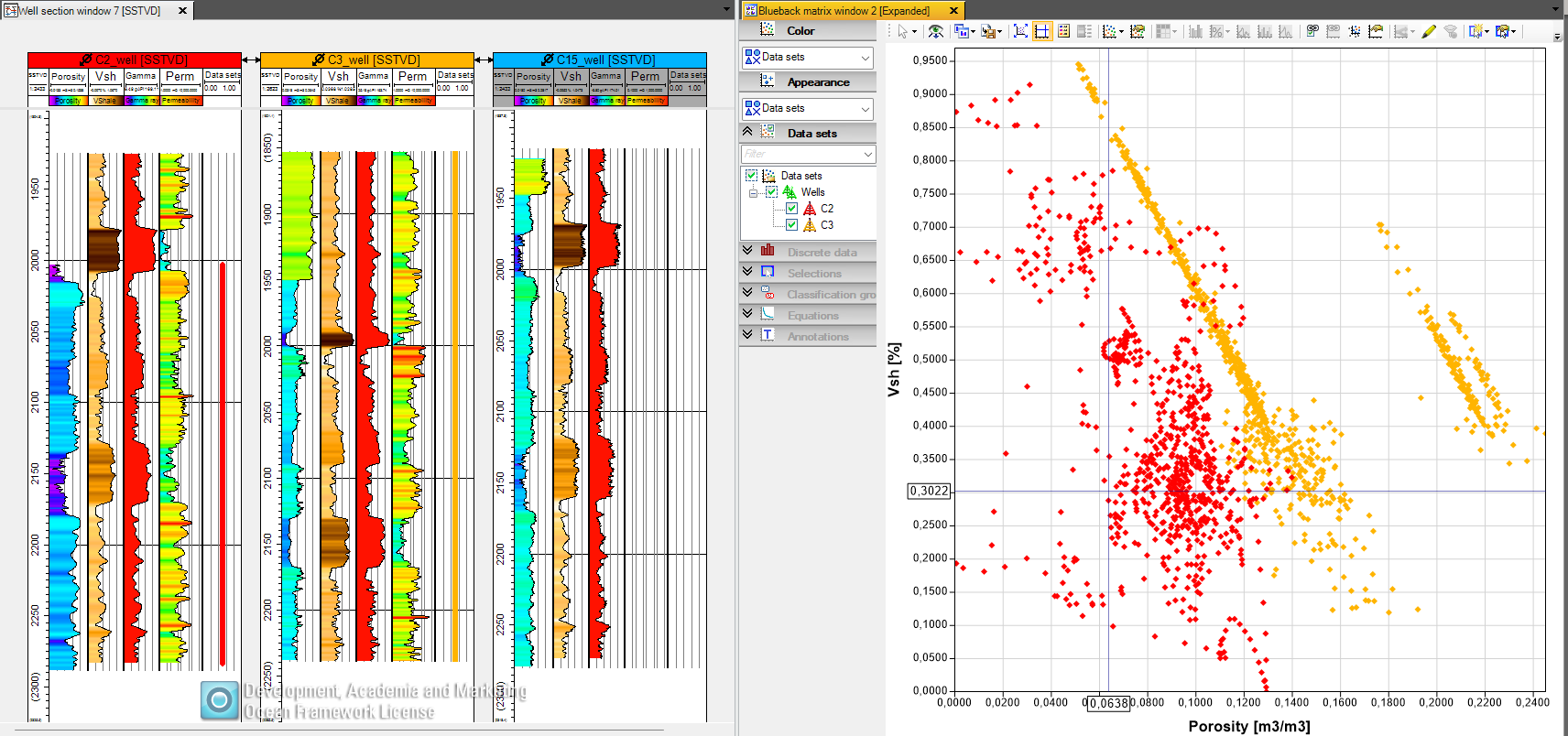The height and width of the screenshot is (736, 1568).
Task: Uncheck the C2 well checkbox
Action: (792, 209)
